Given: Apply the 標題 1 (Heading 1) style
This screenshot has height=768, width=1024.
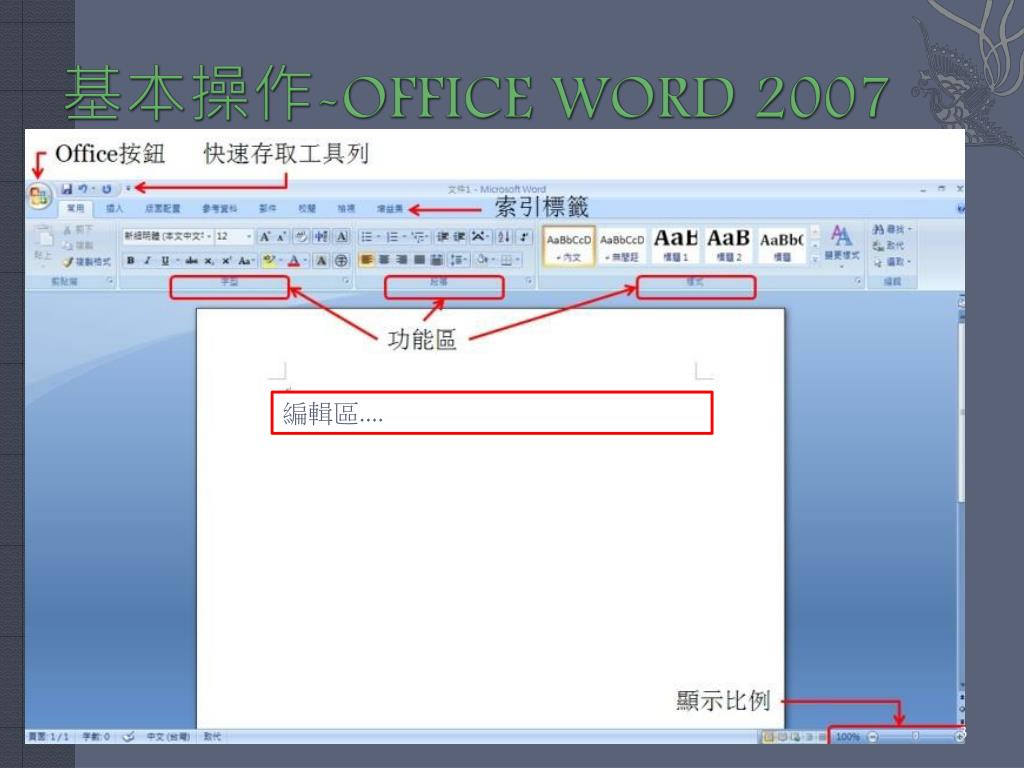Looking at the screenshot, I should pyautogui.click(x=676, y=246).
